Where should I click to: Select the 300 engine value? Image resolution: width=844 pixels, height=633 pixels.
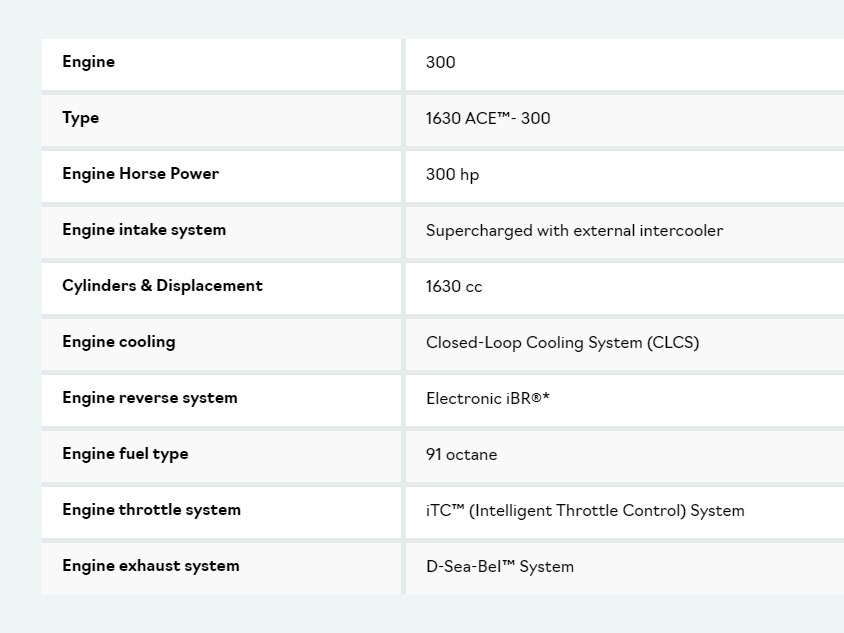440,62
